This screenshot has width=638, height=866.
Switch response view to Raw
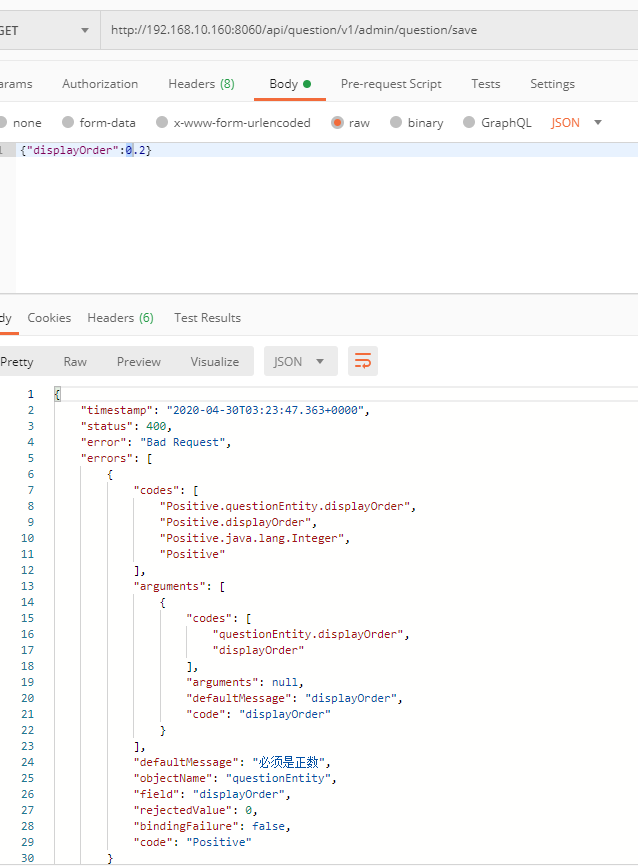[75, 362]
